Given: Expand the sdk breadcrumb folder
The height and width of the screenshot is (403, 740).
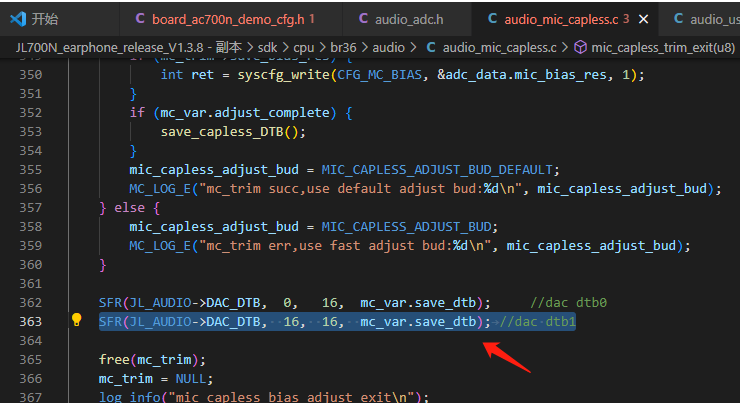Looking at the screenshot, I should [x=267, y=48].
